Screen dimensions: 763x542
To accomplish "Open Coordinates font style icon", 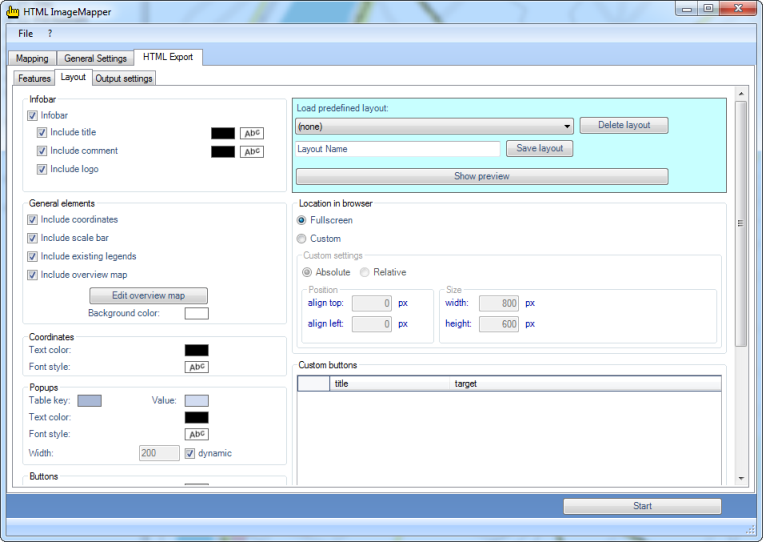I will pos(197,367).
